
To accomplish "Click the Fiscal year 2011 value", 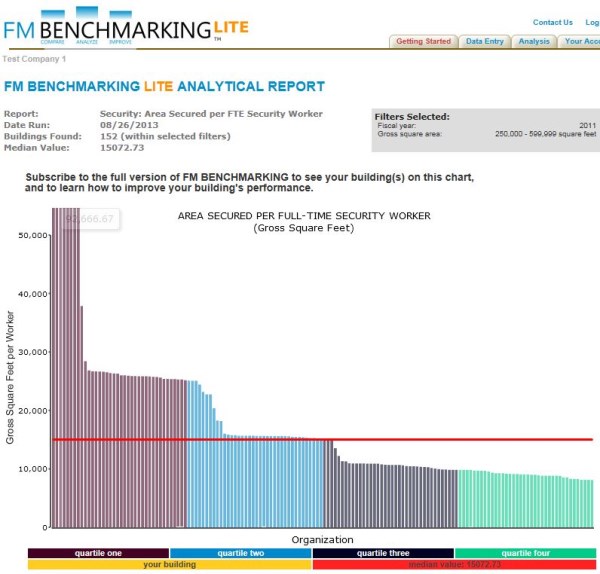I will pos(587,126).
